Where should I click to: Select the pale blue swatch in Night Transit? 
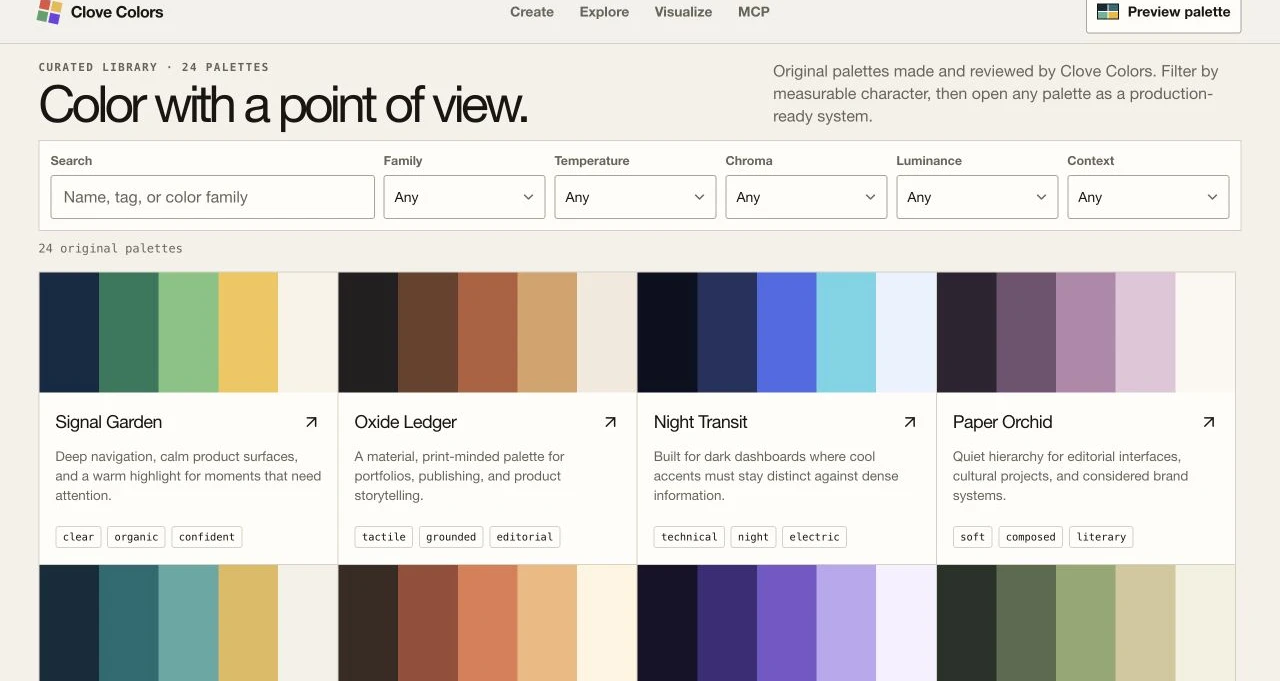906,332
